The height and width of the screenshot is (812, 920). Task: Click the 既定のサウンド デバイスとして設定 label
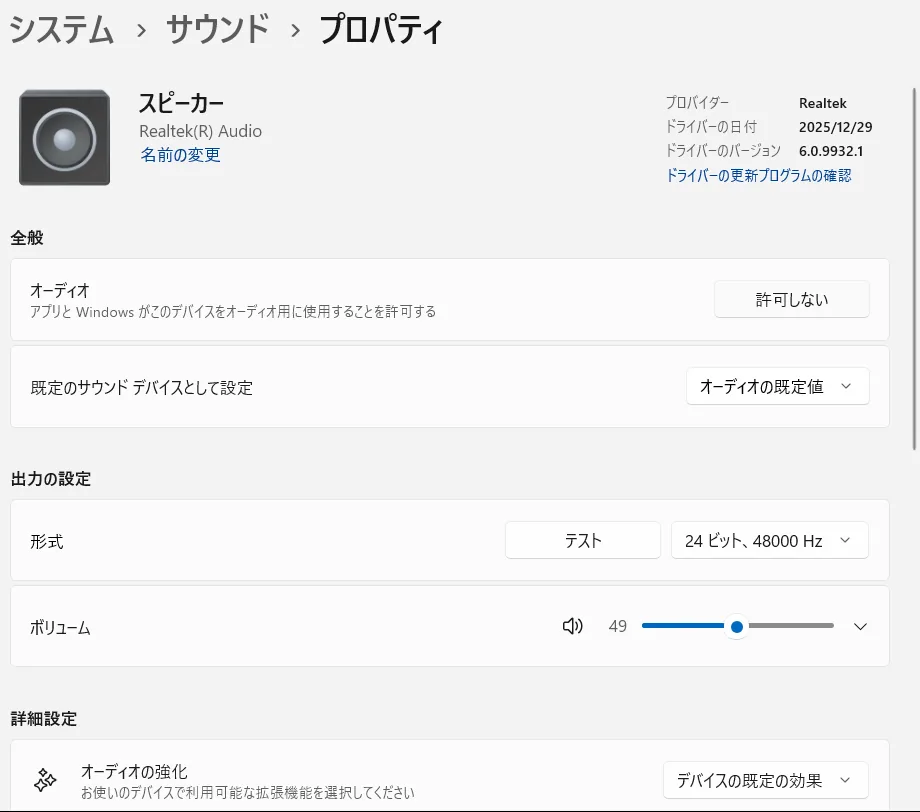point(141,387)
